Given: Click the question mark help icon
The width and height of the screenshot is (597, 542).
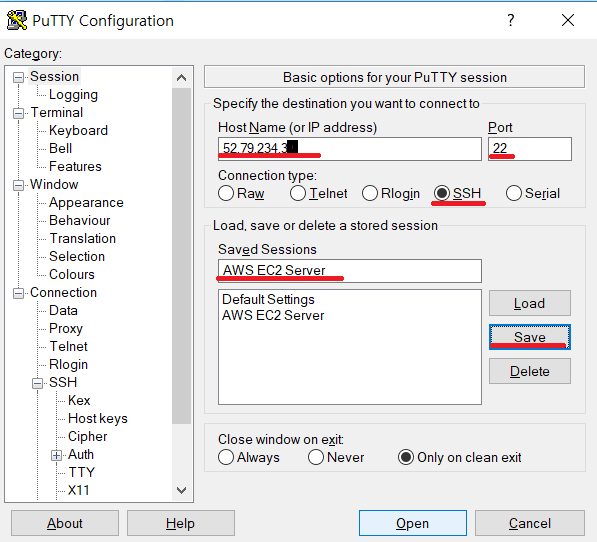Looking at the screenshot, I should point(511,20).
